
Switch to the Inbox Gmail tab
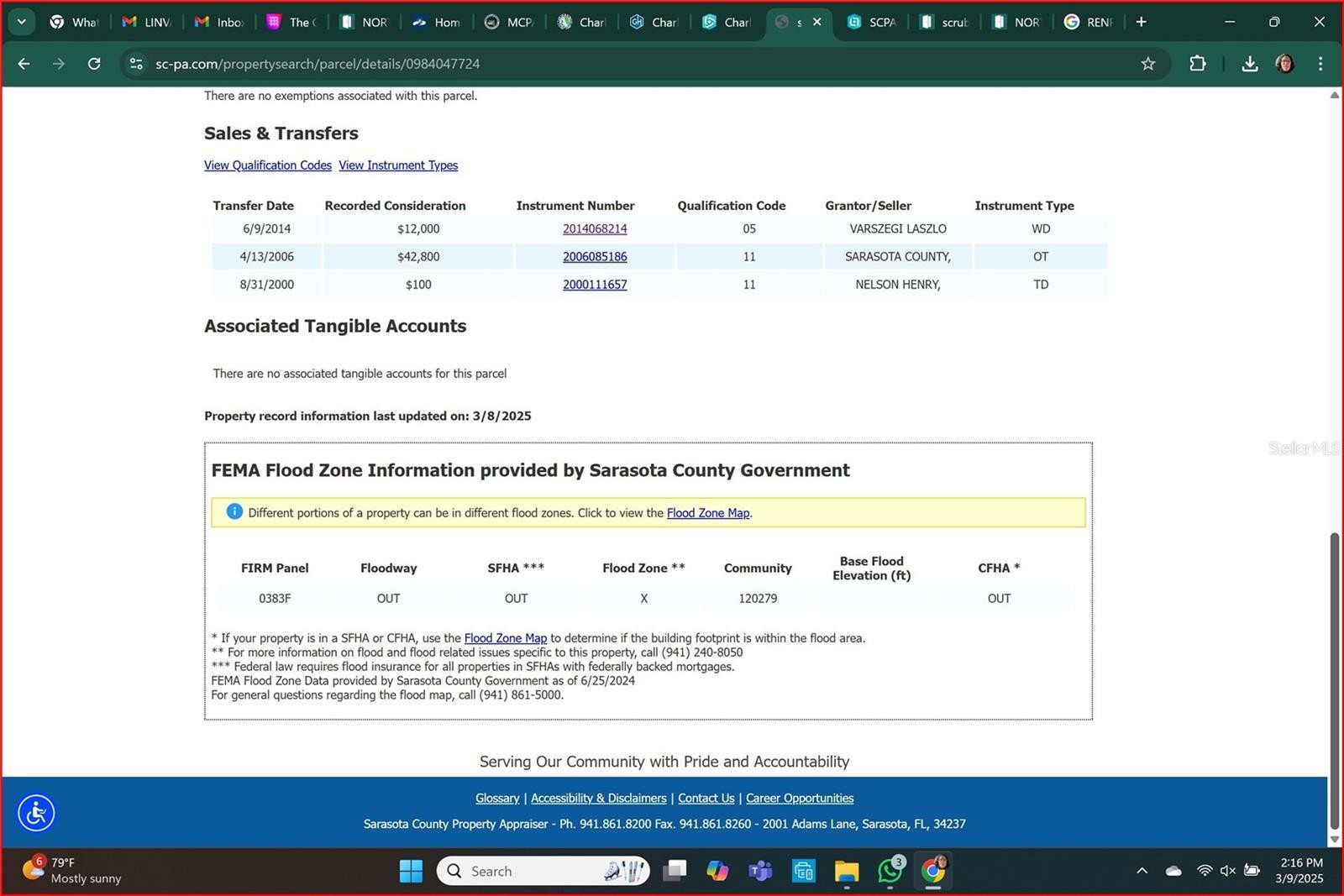pyautogui.click(x=220, y=22)
